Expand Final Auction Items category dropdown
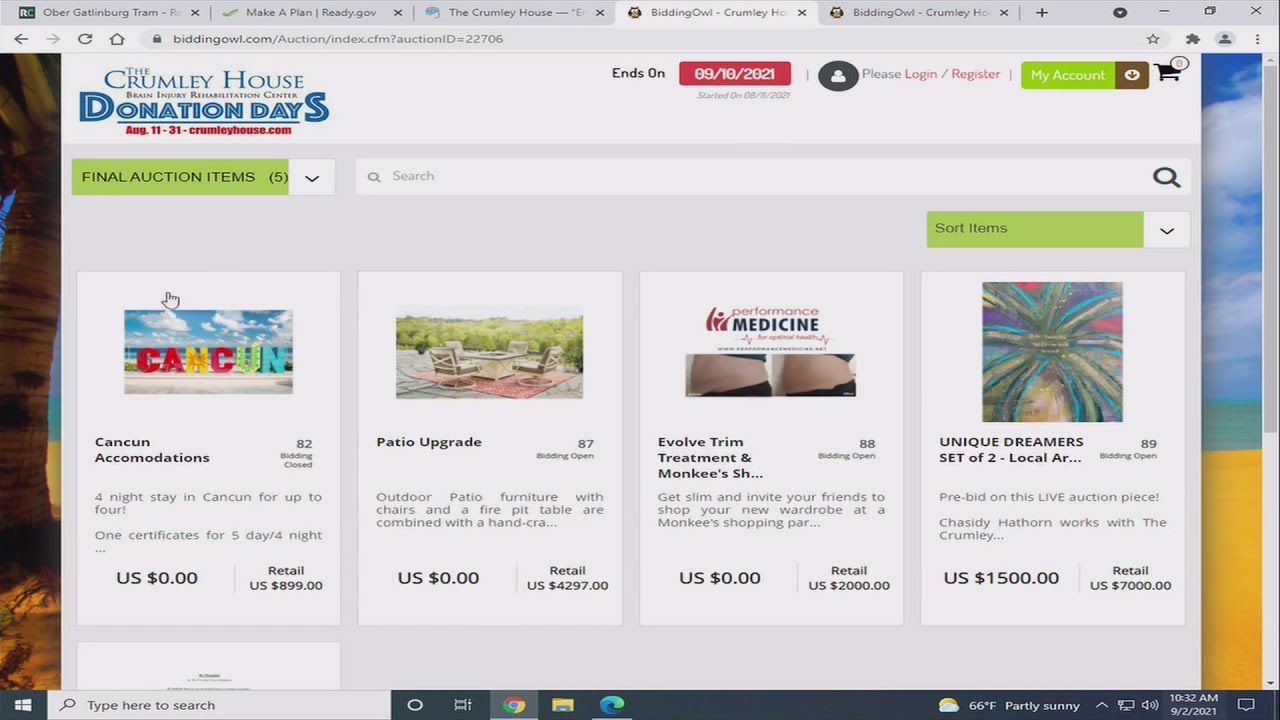The image size is (1280, 720). click(312, 178)
